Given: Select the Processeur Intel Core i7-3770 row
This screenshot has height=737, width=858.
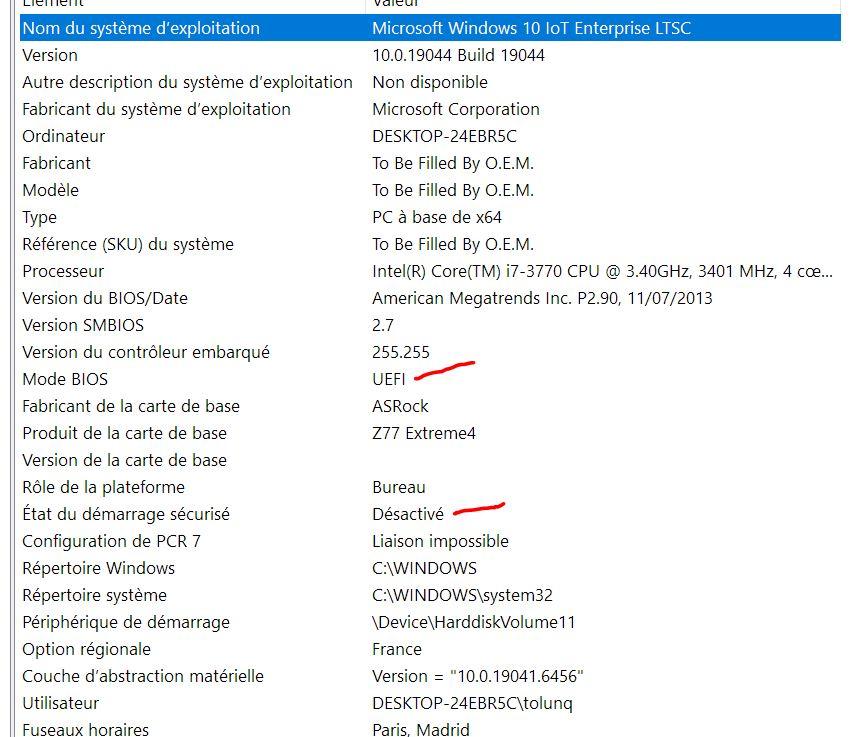Looking at the screenshot, I should 63,271.
